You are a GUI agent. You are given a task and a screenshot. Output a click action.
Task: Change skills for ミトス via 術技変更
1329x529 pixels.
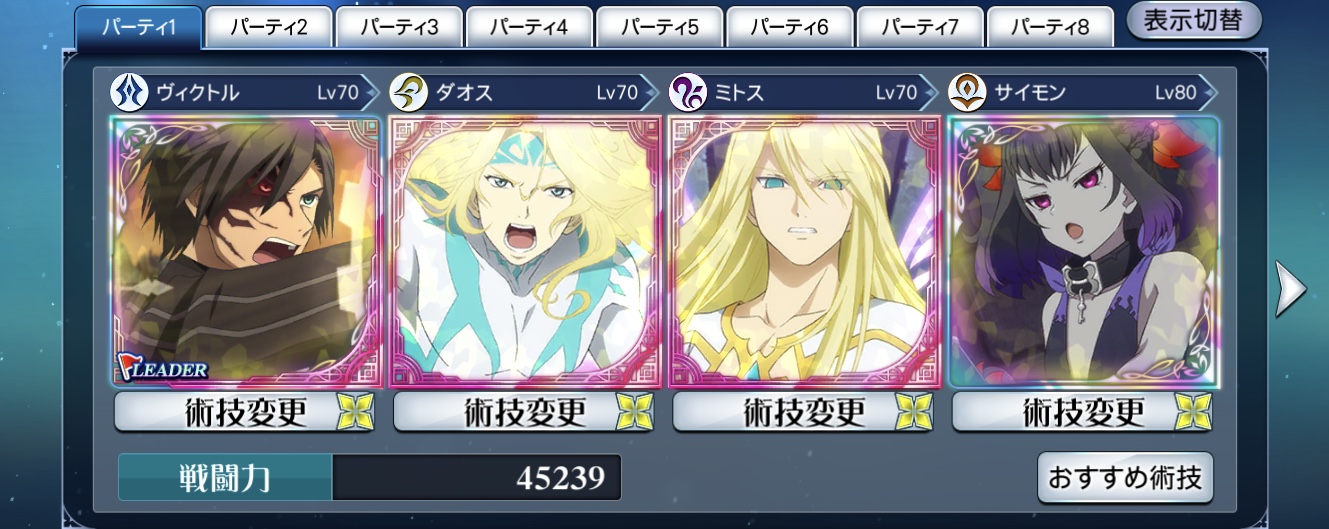point(805,412)
